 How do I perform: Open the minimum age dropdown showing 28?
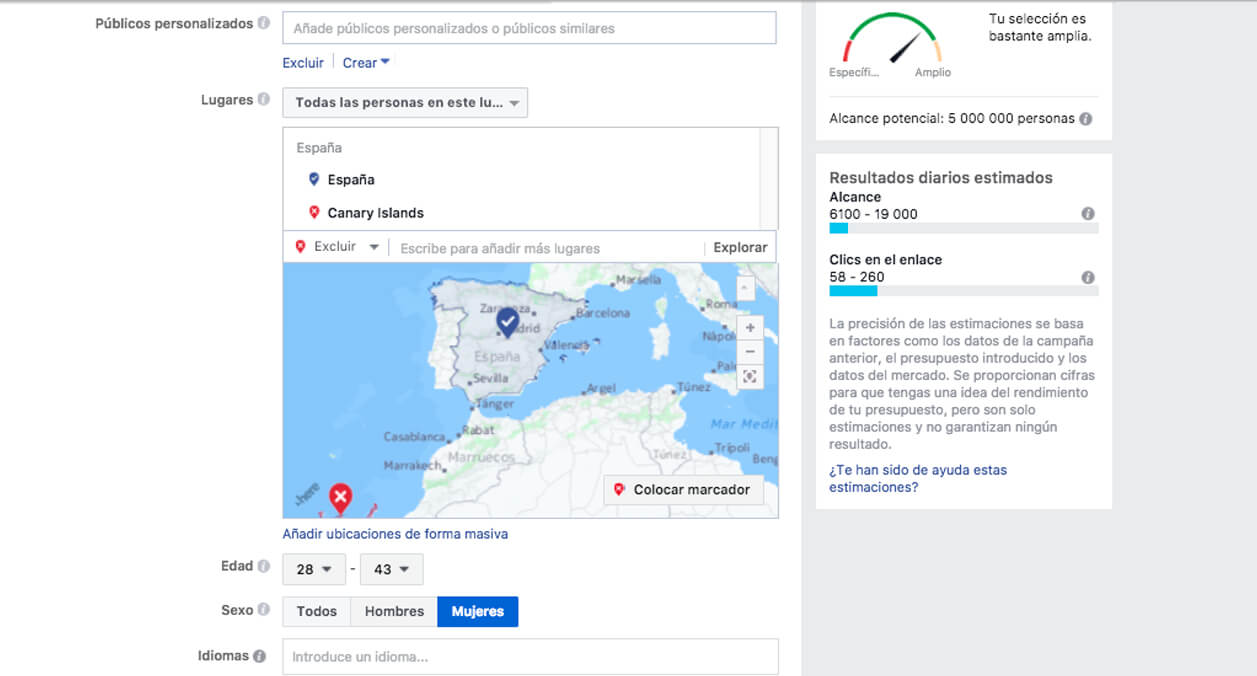314,569
